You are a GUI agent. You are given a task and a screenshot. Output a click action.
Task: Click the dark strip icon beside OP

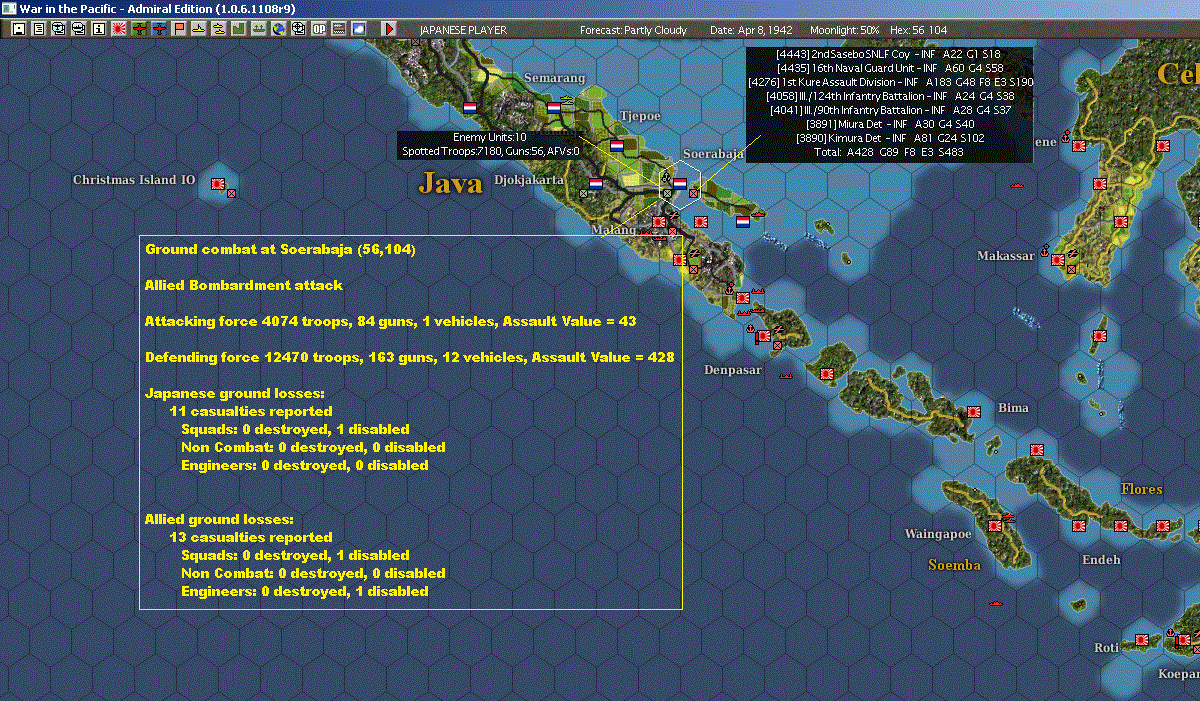[x=339, y=30]
